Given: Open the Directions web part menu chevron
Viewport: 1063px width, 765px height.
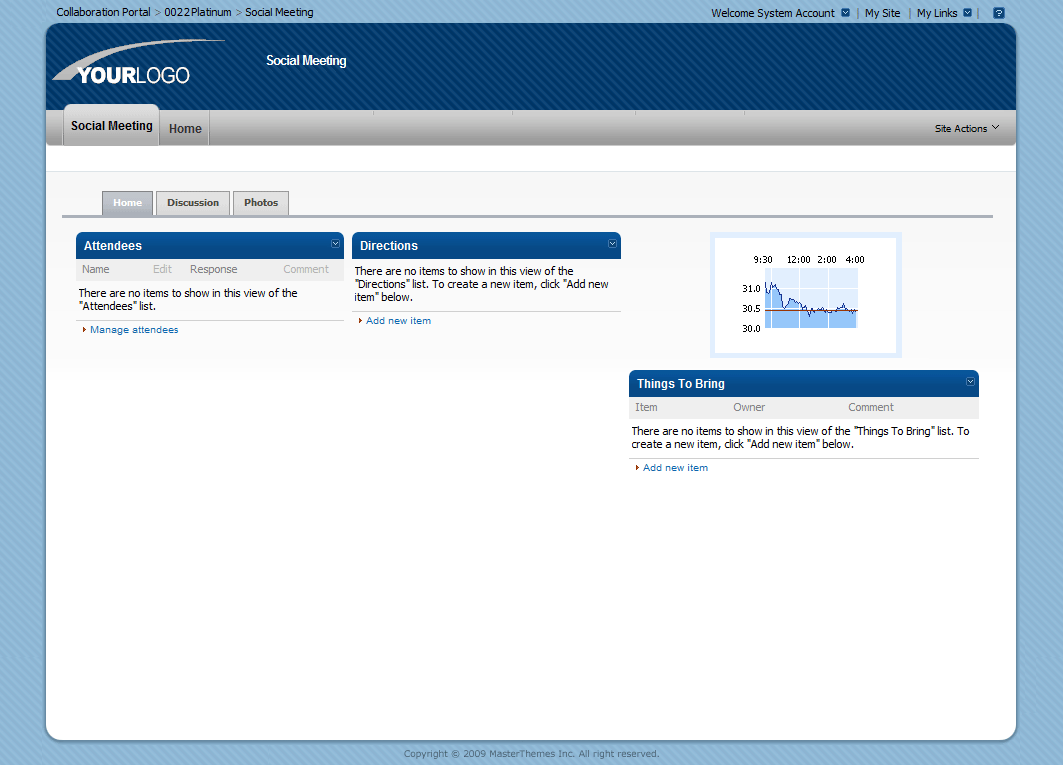Looking at the screenshot, I should coord(611,244).
